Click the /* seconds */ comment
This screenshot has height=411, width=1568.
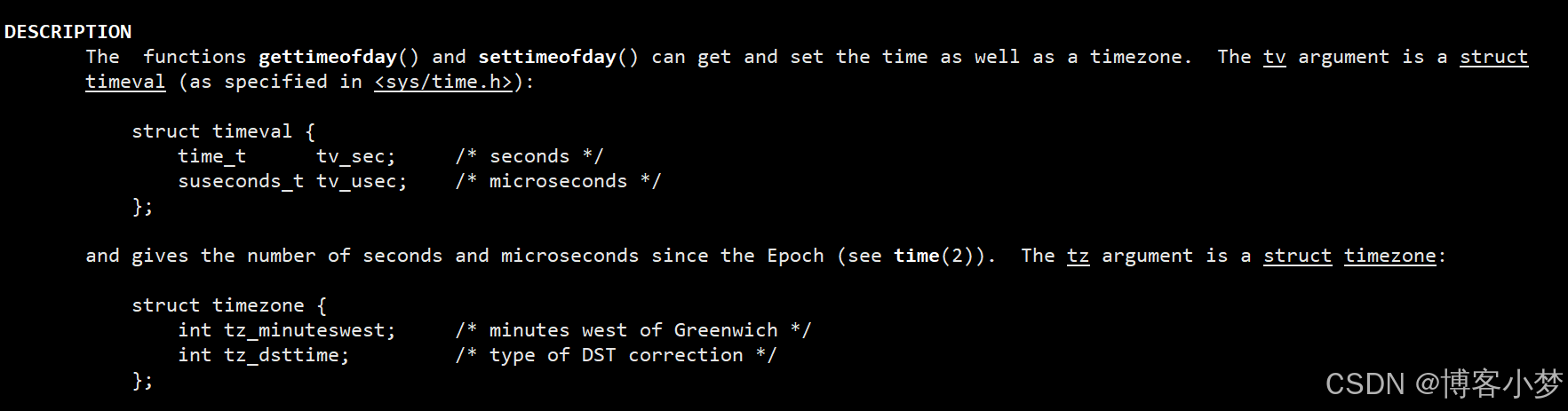(529, 156)
